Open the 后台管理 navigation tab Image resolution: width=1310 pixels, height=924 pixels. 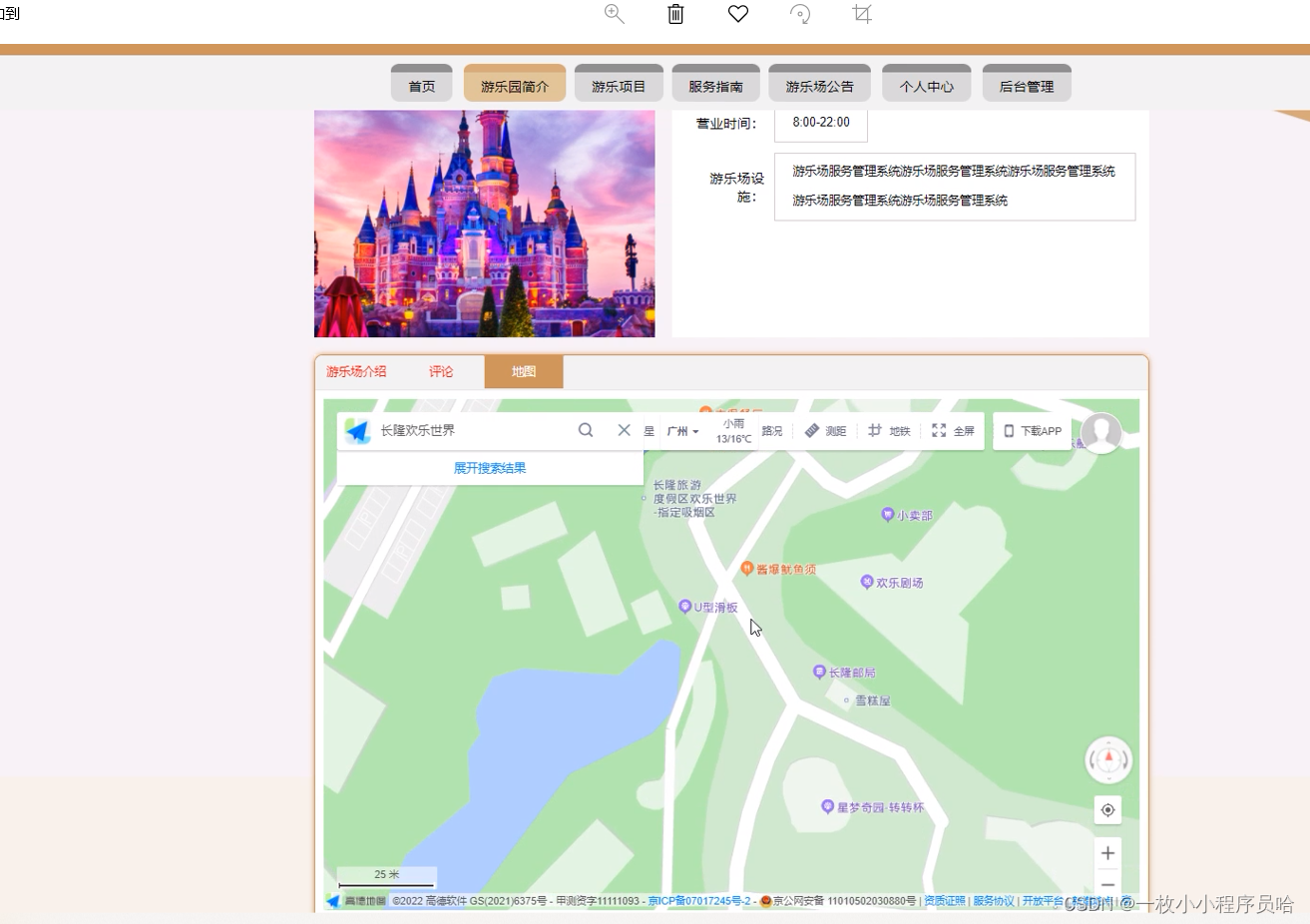tap(1027, 84)
